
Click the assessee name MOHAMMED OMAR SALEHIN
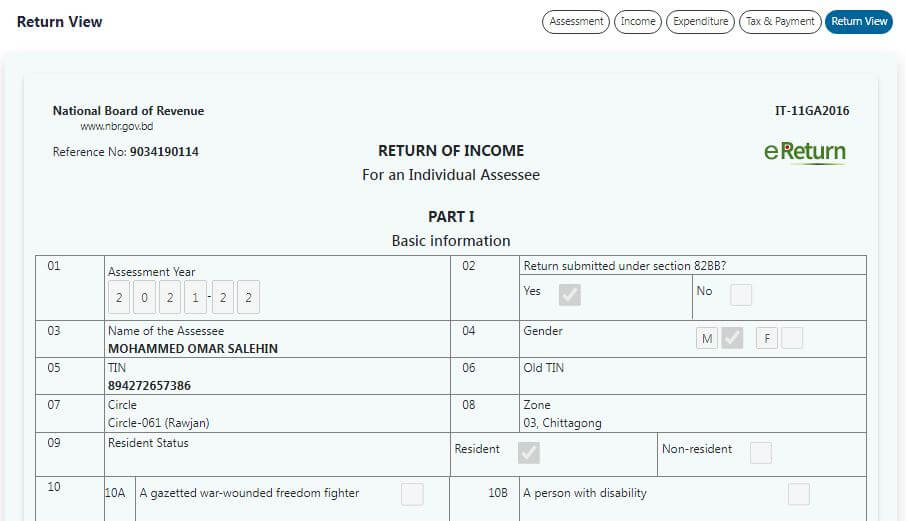pos(193,349)
